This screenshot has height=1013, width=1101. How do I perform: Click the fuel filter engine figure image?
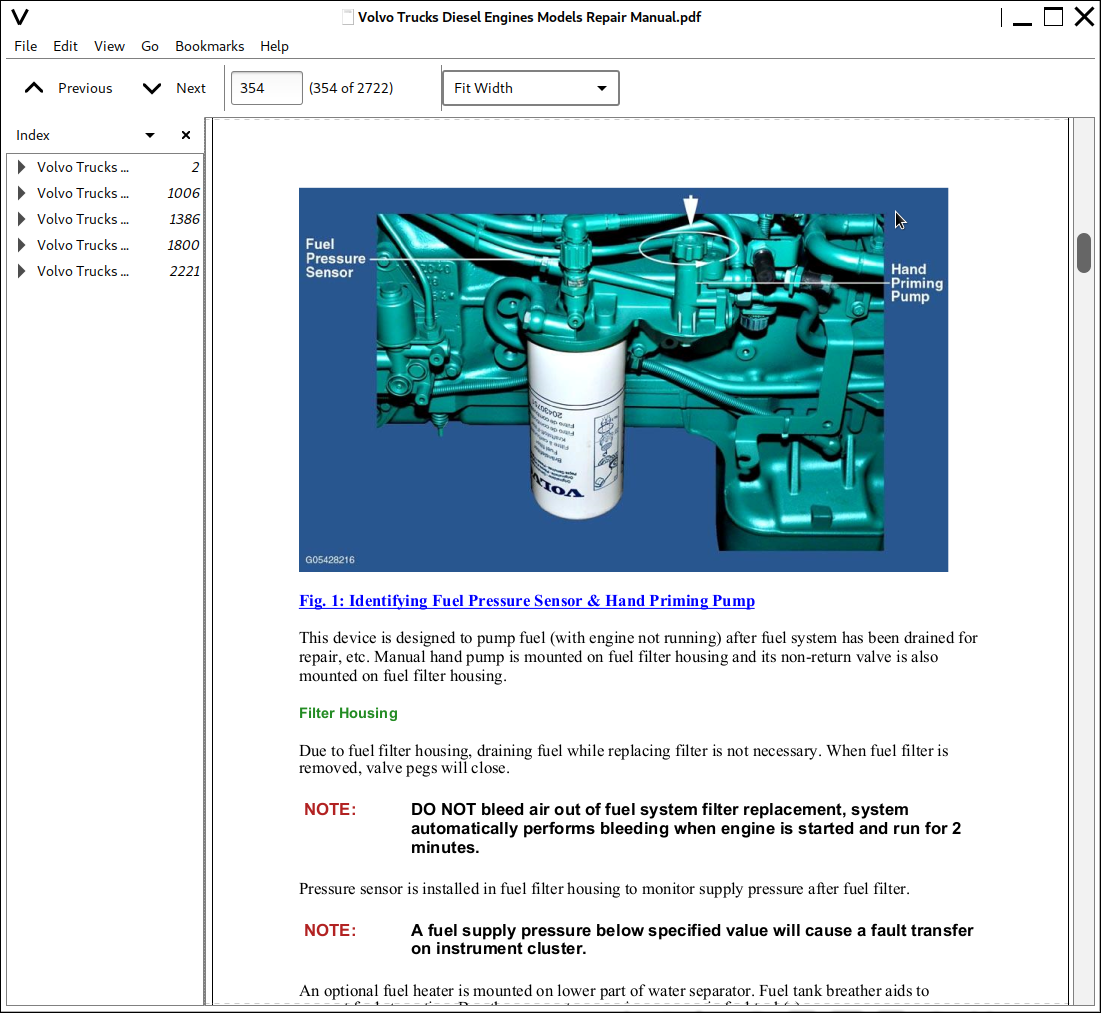(624, 380)
